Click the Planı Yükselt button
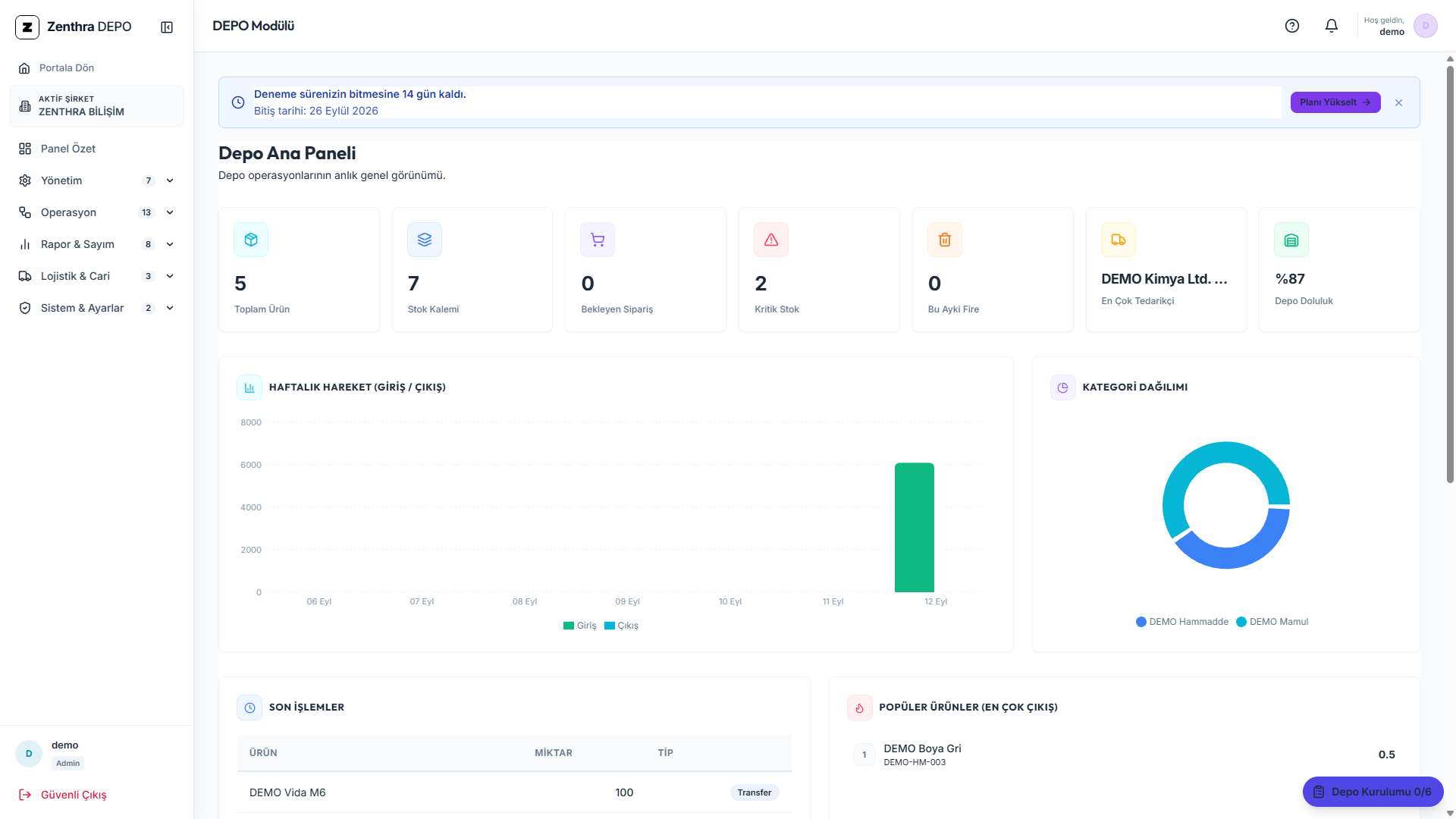 coord(1335,102)
